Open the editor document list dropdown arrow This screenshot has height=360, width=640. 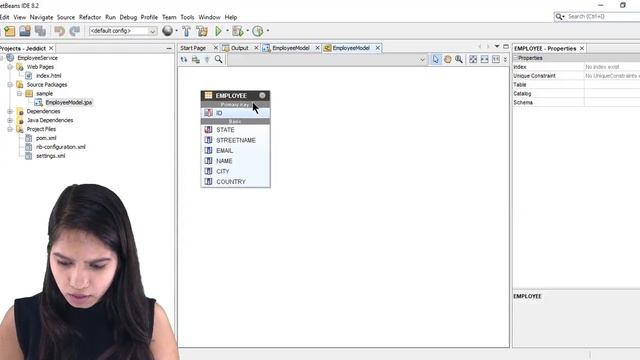(x=497, y=47)
